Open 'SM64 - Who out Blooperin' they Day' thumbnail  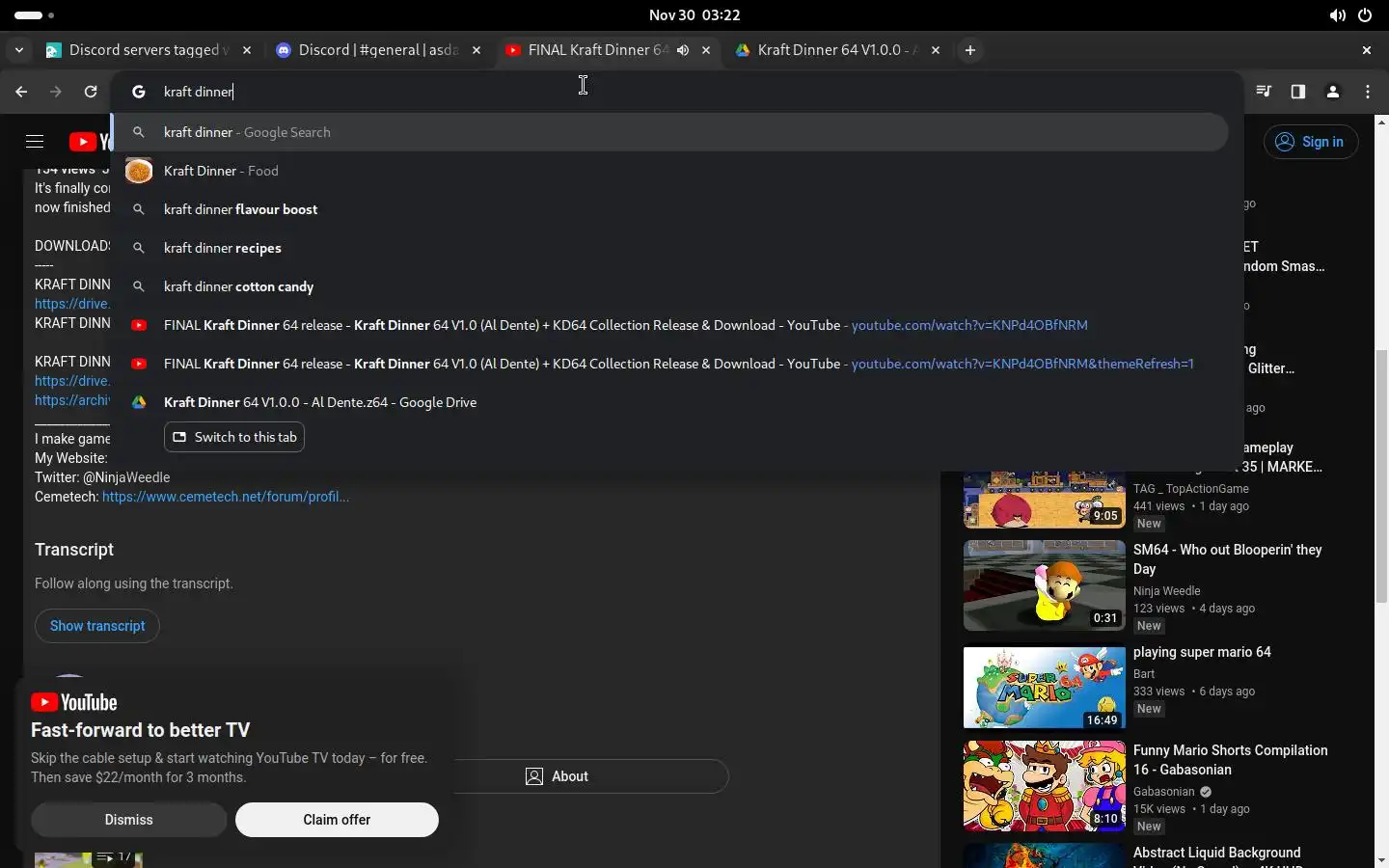point(1045,585)
